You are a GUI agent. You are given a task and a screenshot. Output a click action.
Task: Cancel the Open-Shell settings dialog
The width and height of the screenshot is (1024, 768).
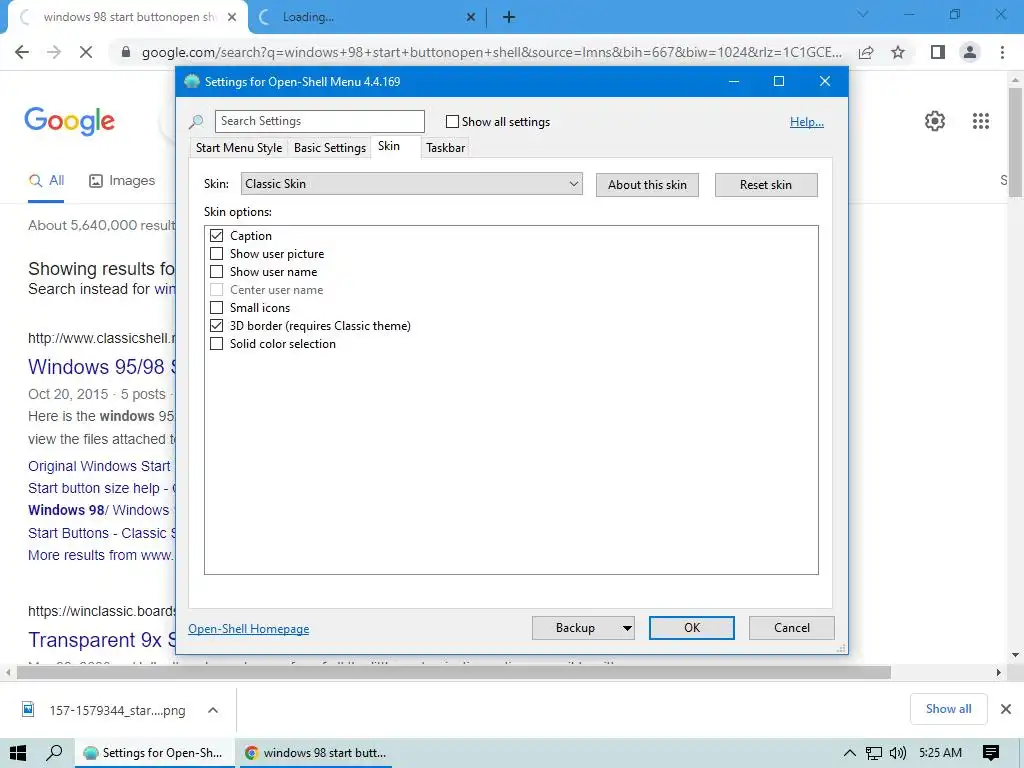[792, 628]
